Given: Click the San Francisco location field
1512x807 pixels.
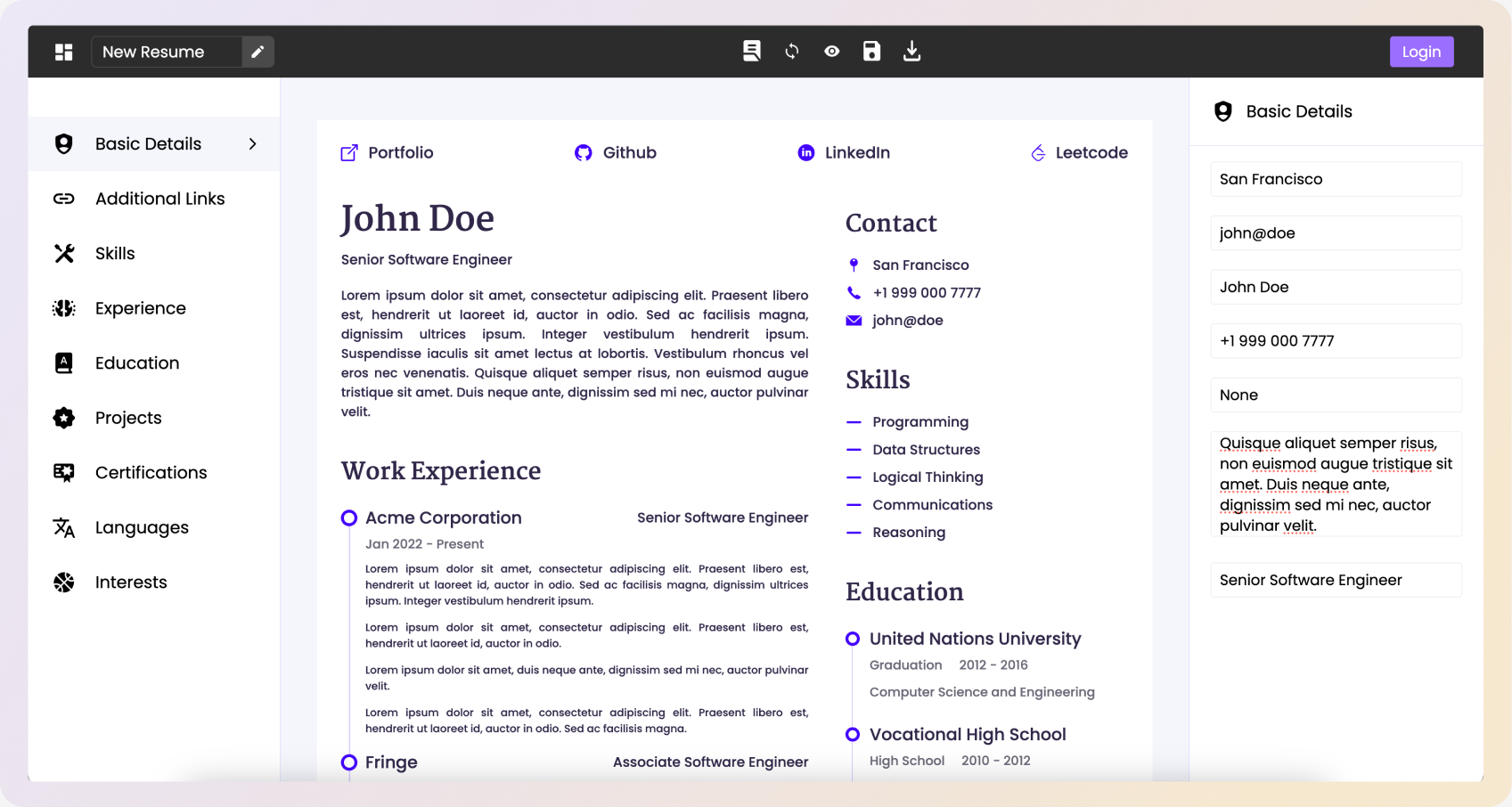Looking at the screenshot, I should [1335, 179].
